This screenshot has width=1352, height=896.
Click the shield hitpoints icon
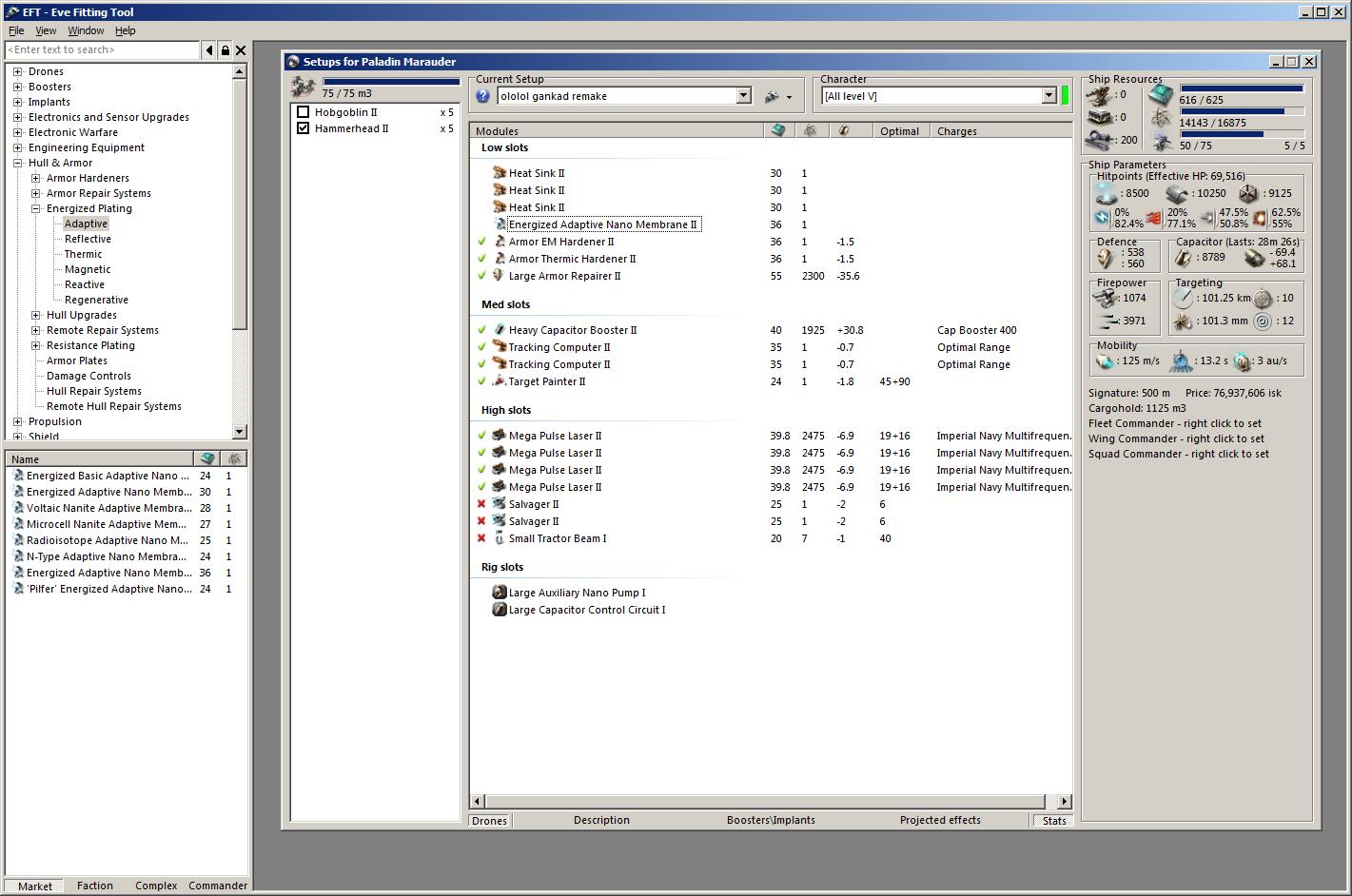(1107, 193)
